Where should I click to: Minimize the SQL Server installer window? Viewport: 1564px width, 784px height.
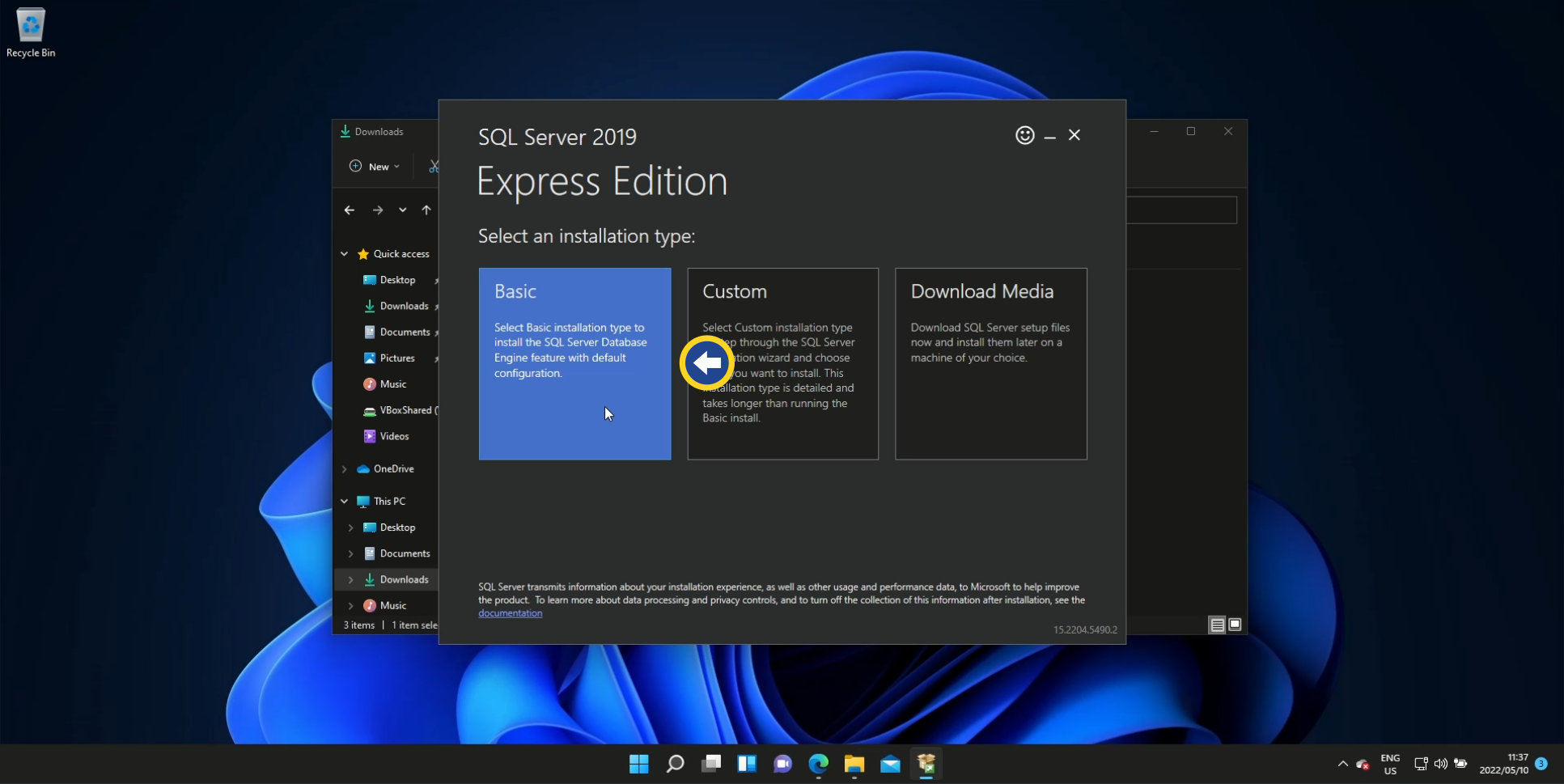tap(1049, 136)
